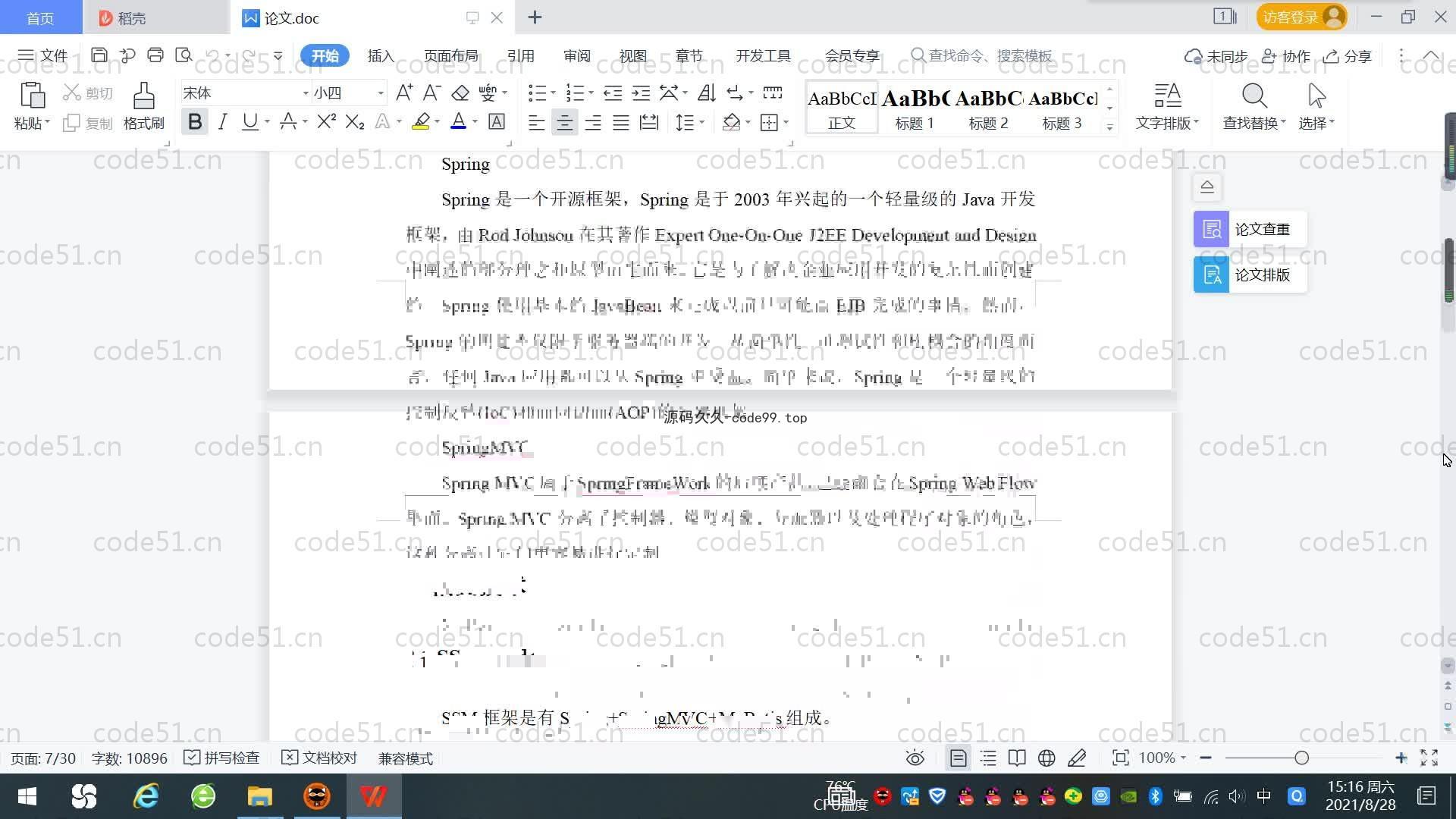Open Windows Start menu
Viewport: 1456px width, 819px height.
pos(27,796)
